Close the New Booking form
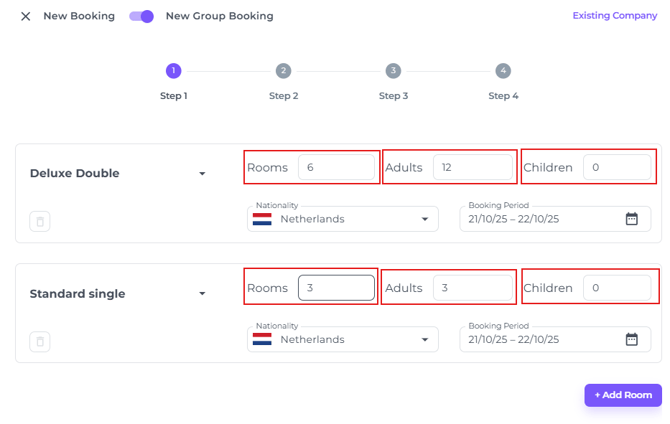Screen dimensions: 670x424 tap(25, 16)
